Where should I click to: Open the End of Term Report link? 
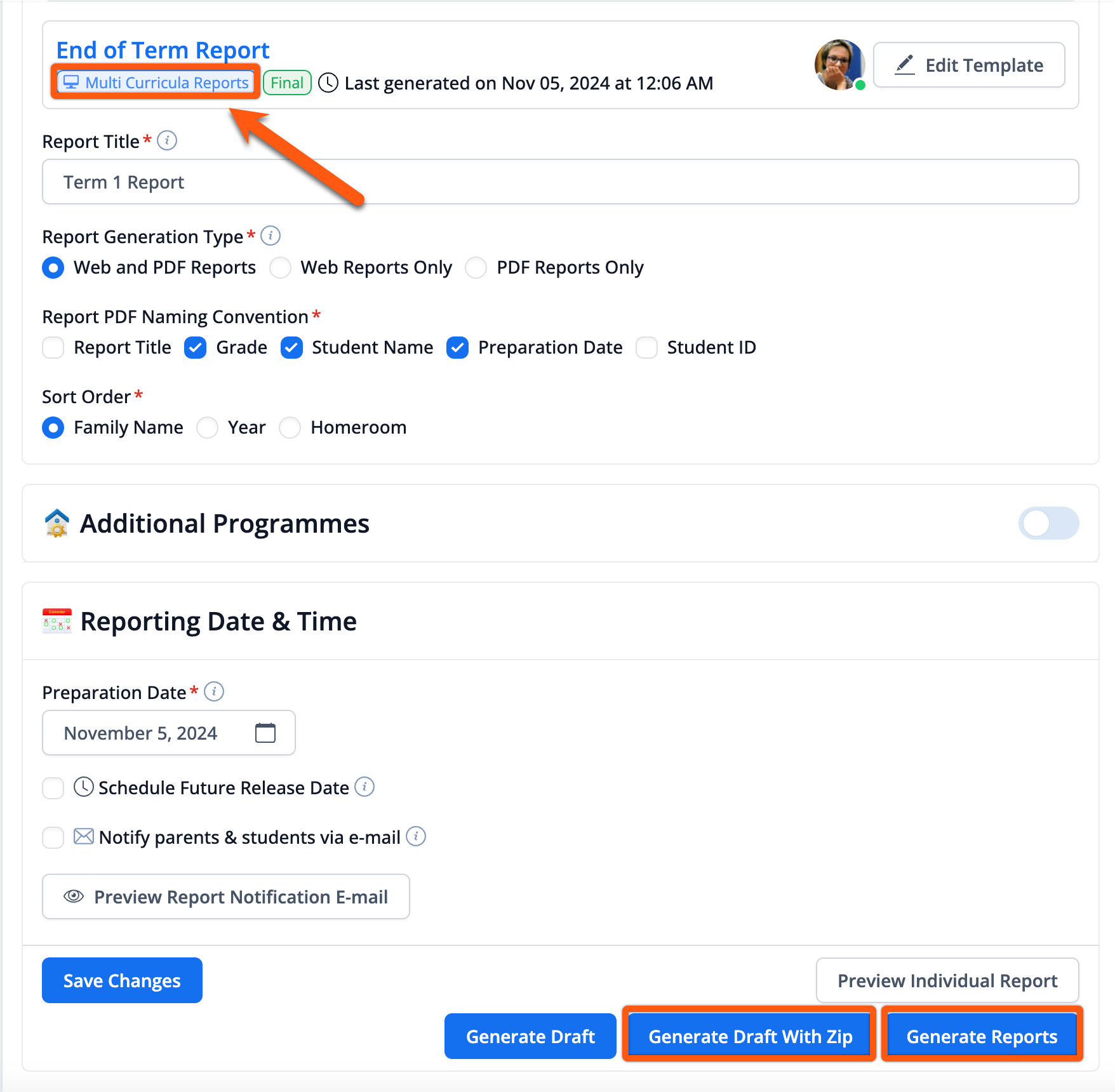pyautogui.click(x=163, y=50)
